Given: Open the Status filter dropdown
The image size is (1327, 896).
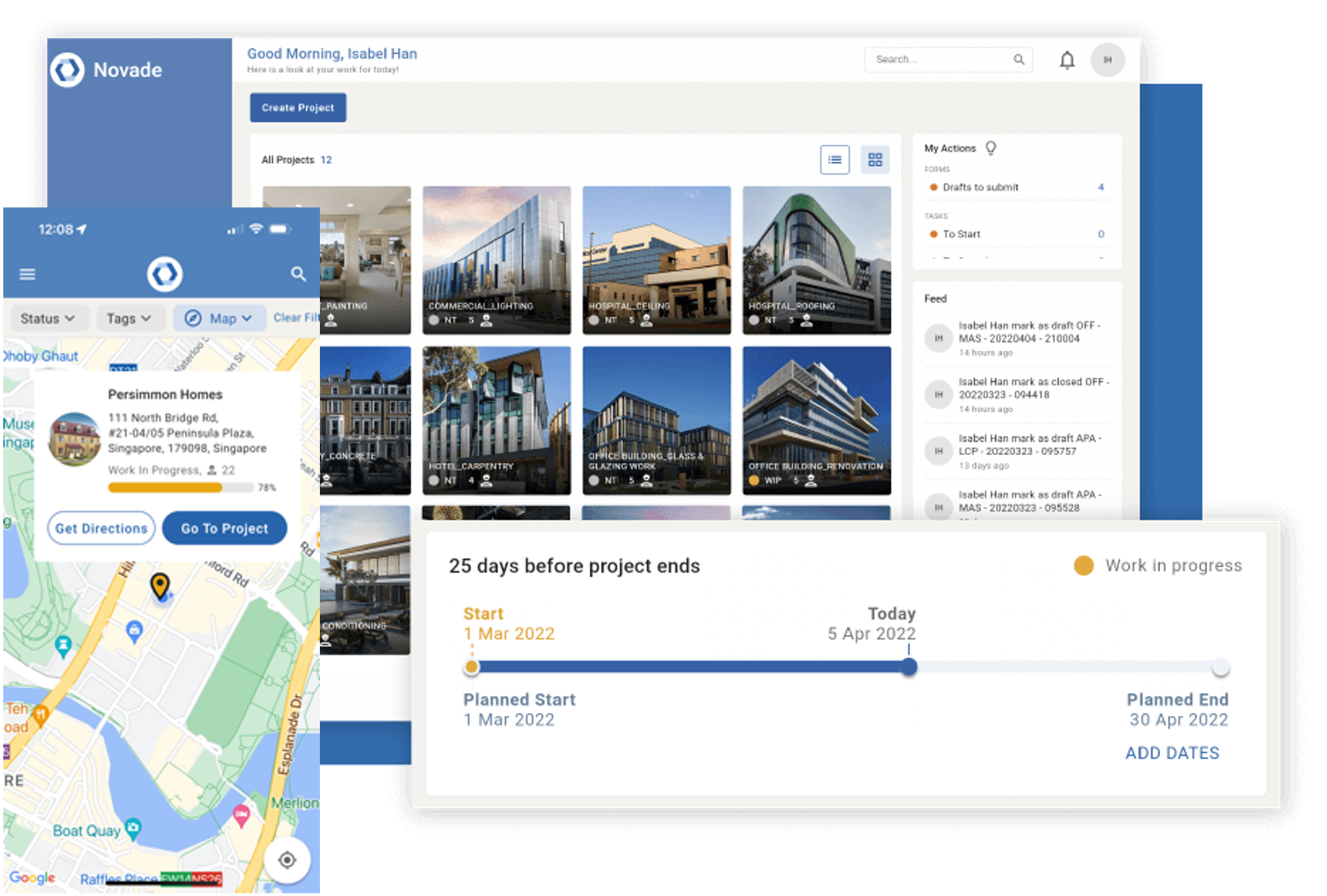Looking at the screenshot, I should [x=48, y=318].
